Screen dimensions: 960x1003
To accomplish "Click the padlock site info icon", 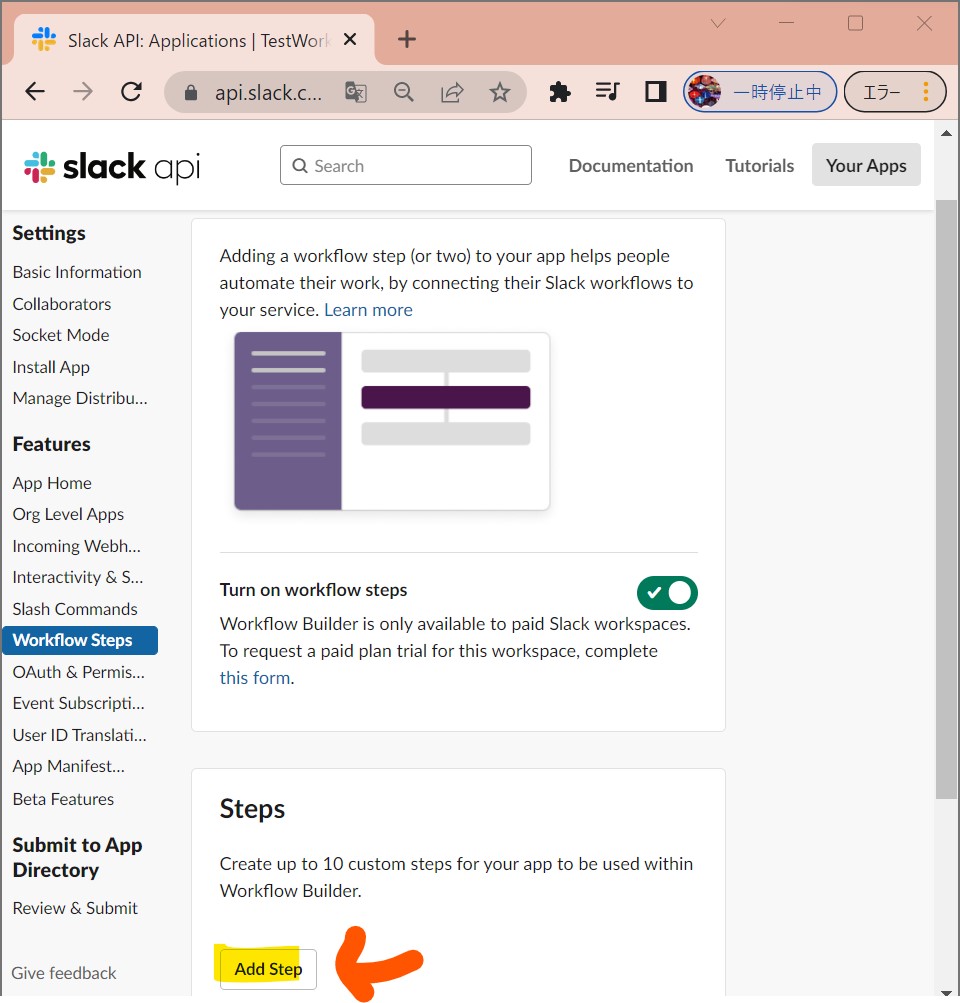I will (191, 93).
